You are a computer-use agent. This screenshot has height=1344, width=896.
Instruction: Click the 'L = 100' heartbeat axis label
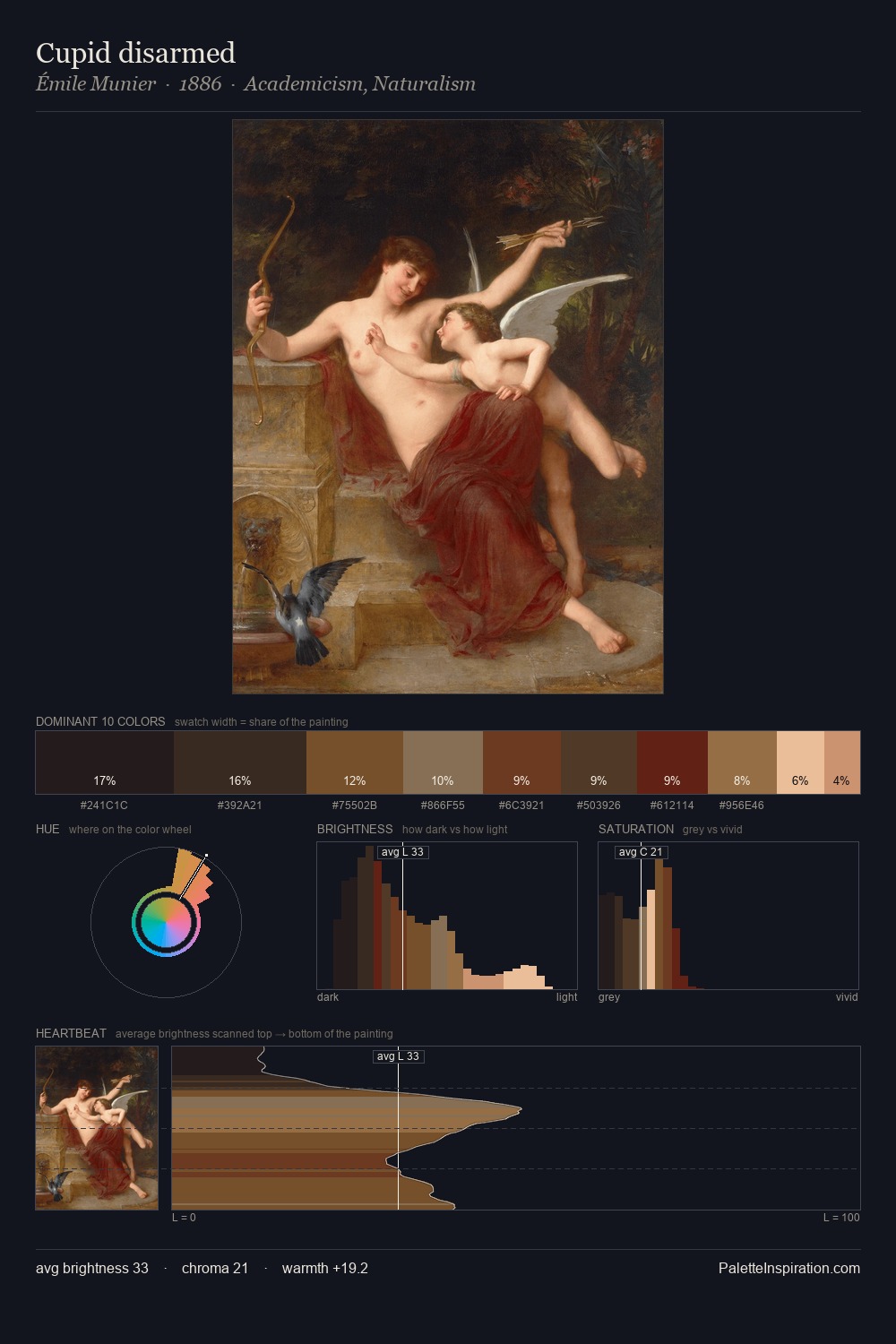(x=841, y=1218)
